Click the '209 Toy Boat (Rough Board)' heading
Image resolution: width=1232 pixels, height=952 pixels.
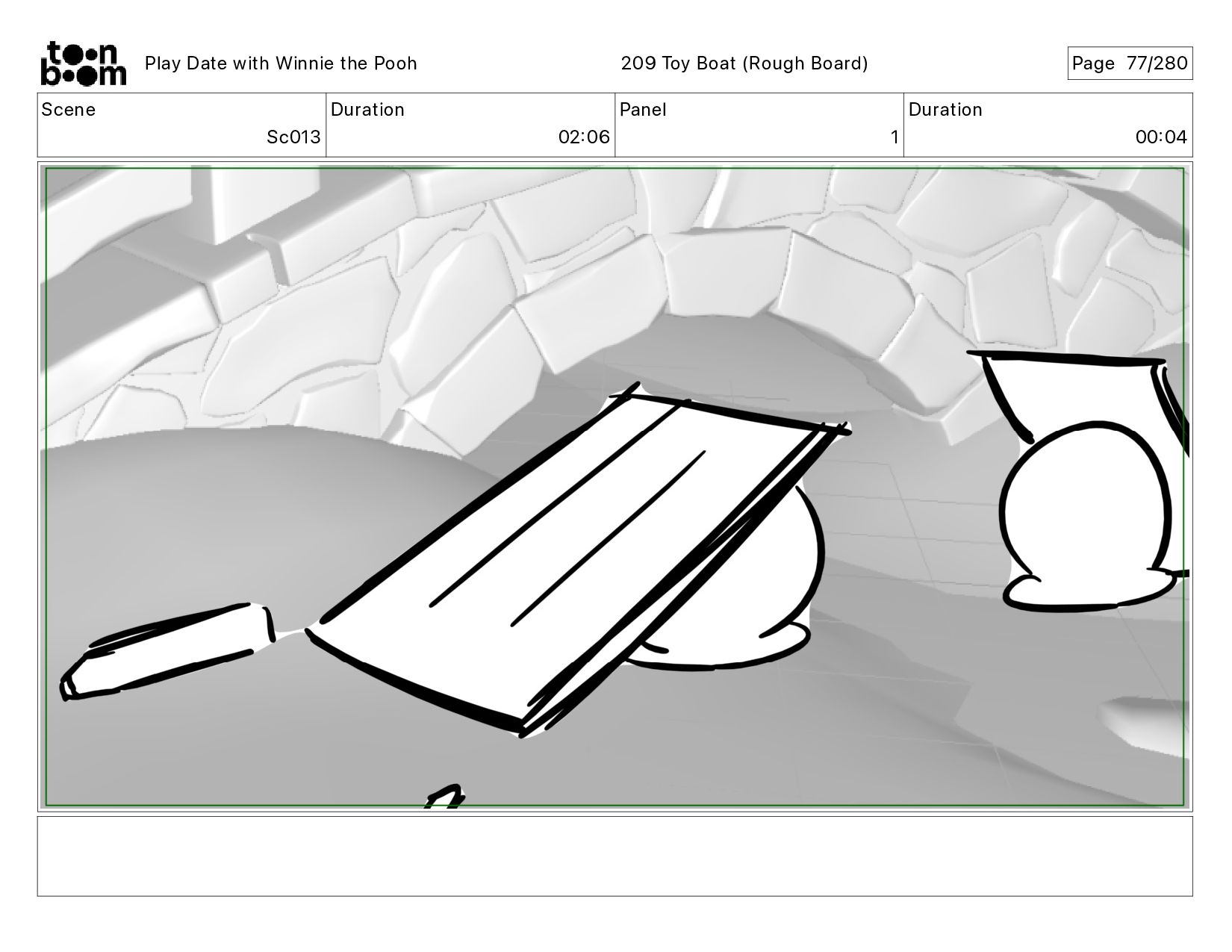point(744,63)
